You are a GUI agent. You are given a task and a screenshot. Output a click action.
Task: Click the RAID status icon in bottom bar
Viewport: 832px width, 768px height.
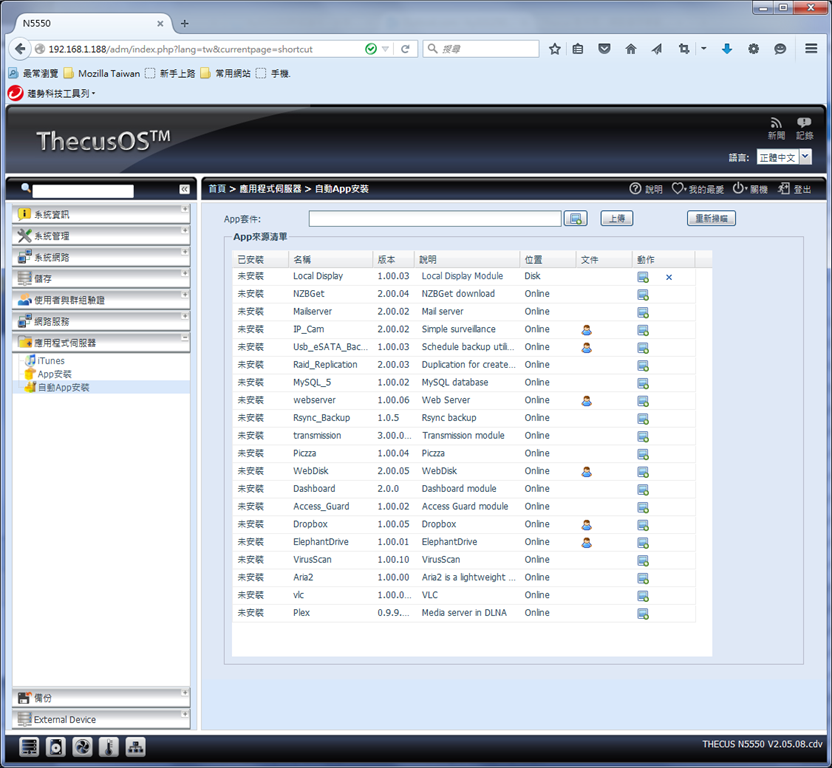tap(29, 747)
